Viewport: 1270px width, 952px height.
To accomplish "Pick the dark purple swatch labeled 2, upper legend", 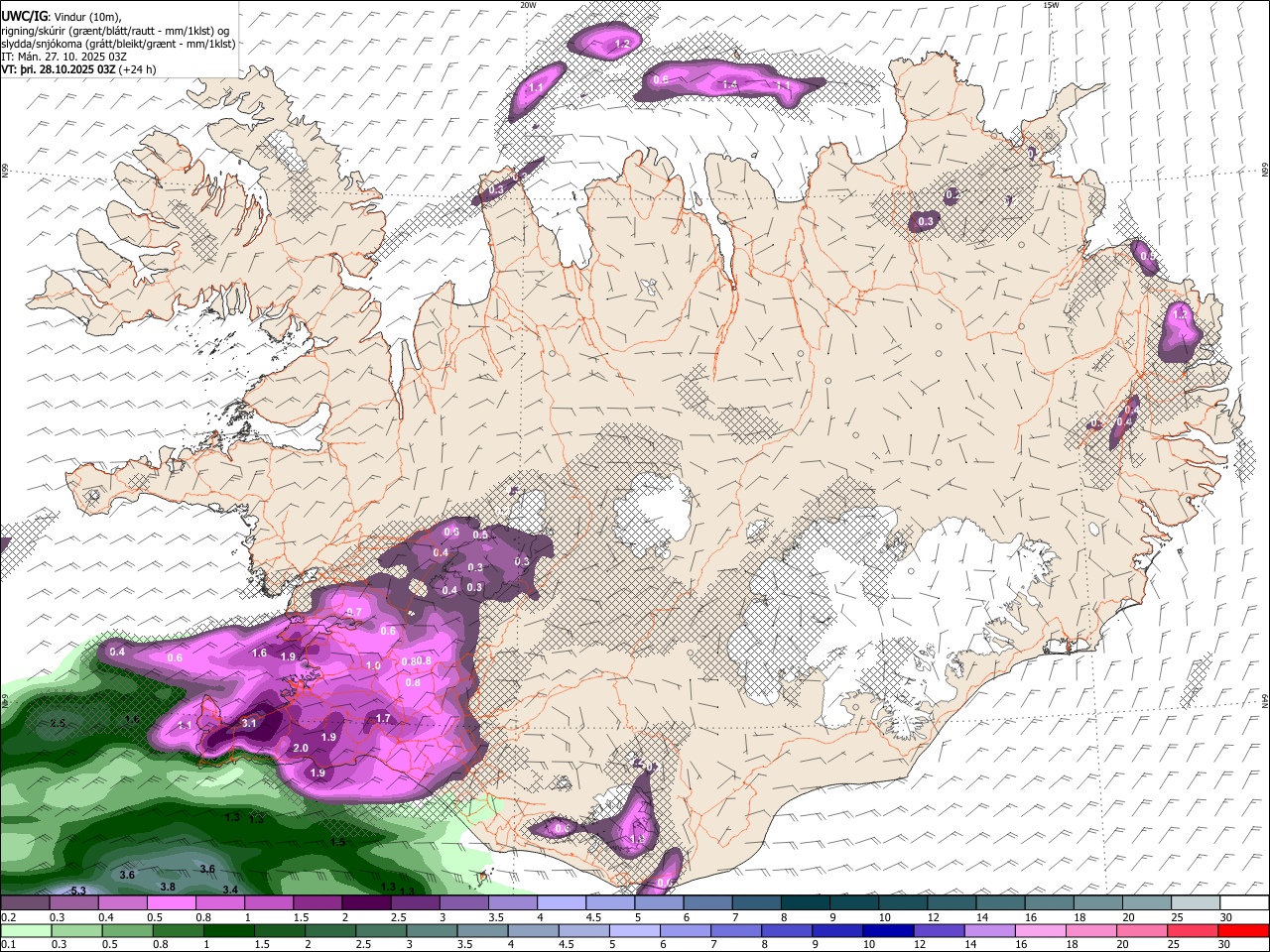I will (x=365, y=902).
